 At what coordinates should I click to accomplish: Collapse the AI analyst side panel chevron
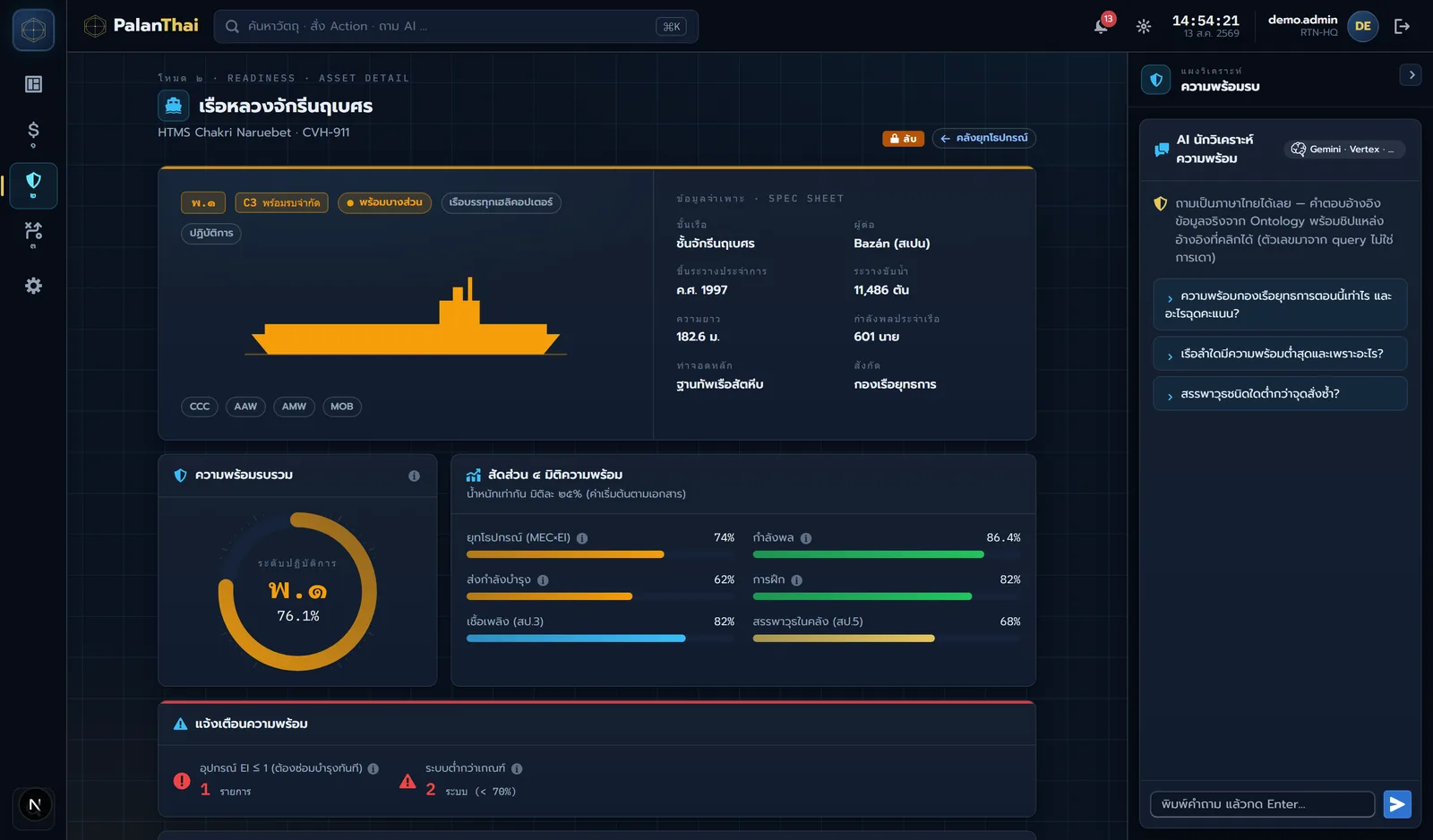point(1411,75)
